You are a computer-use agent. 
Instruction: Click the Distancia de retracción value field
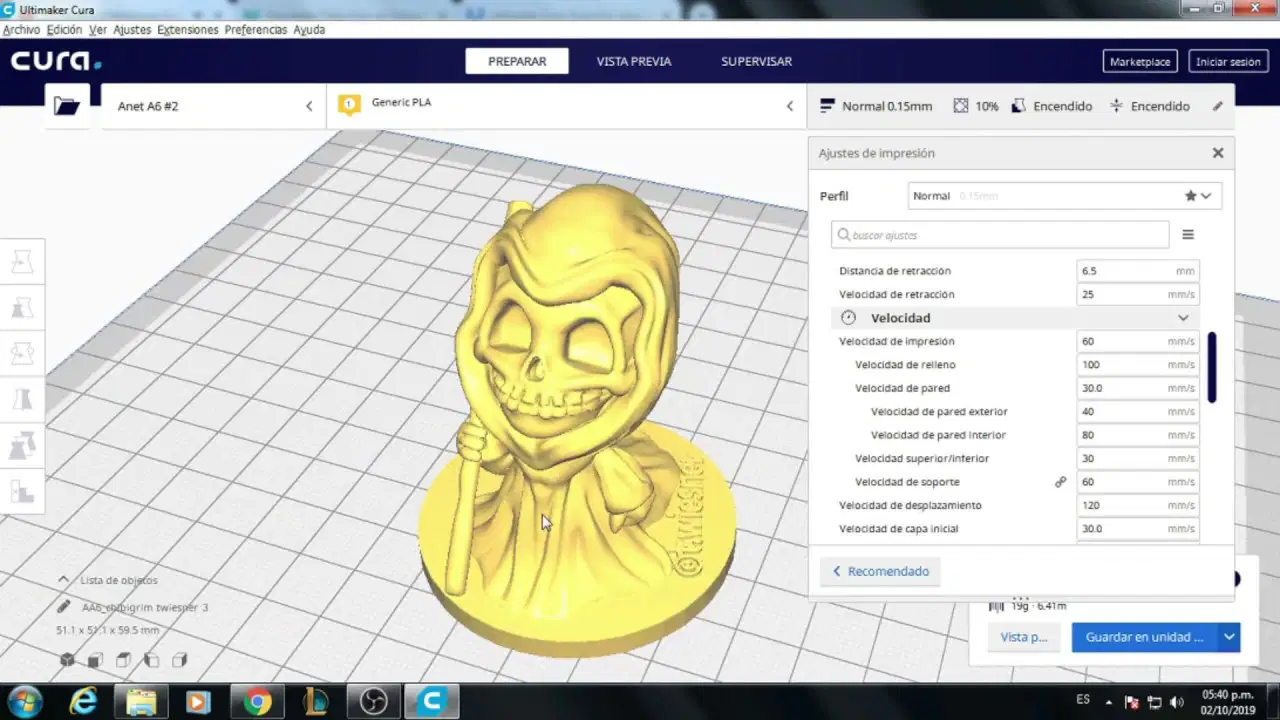point(1138,271)
